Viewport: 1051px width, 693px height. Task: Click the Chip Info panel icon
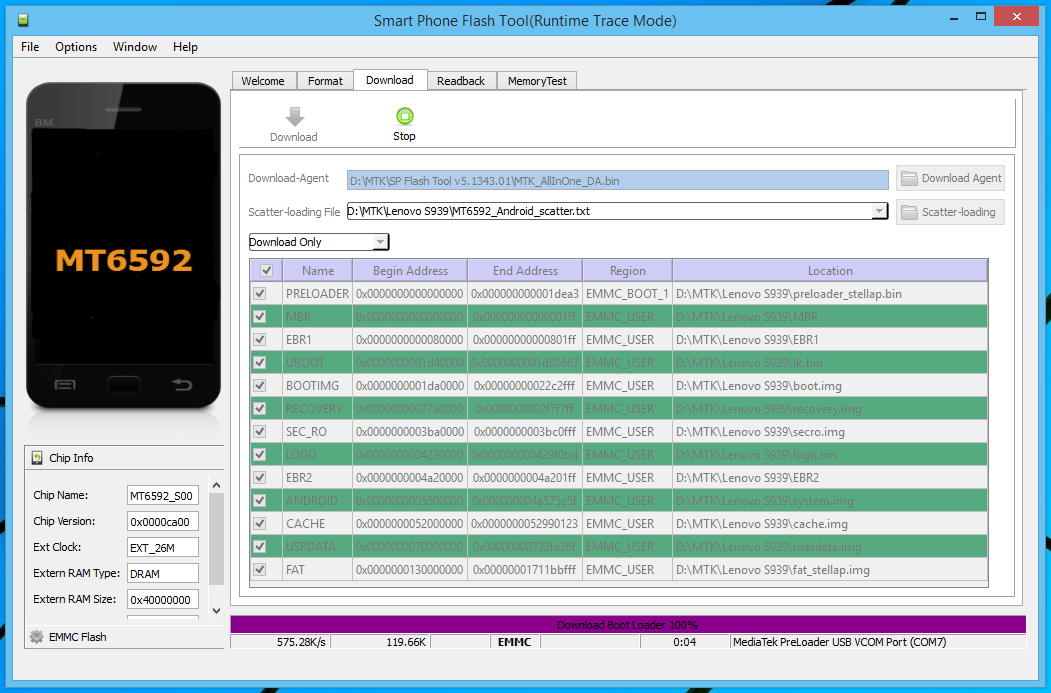(37, 458)
